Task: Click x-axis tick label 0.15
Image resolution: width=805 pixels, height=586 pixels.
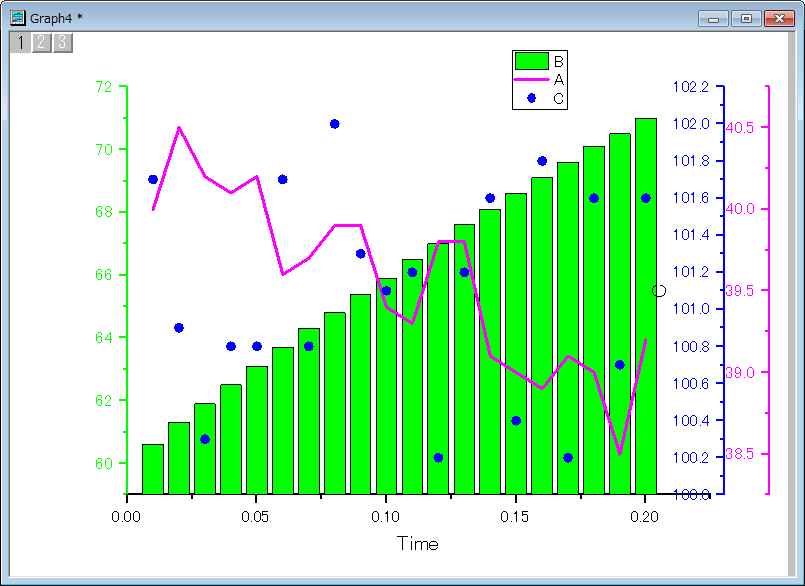Action: (x=515, y=517)
